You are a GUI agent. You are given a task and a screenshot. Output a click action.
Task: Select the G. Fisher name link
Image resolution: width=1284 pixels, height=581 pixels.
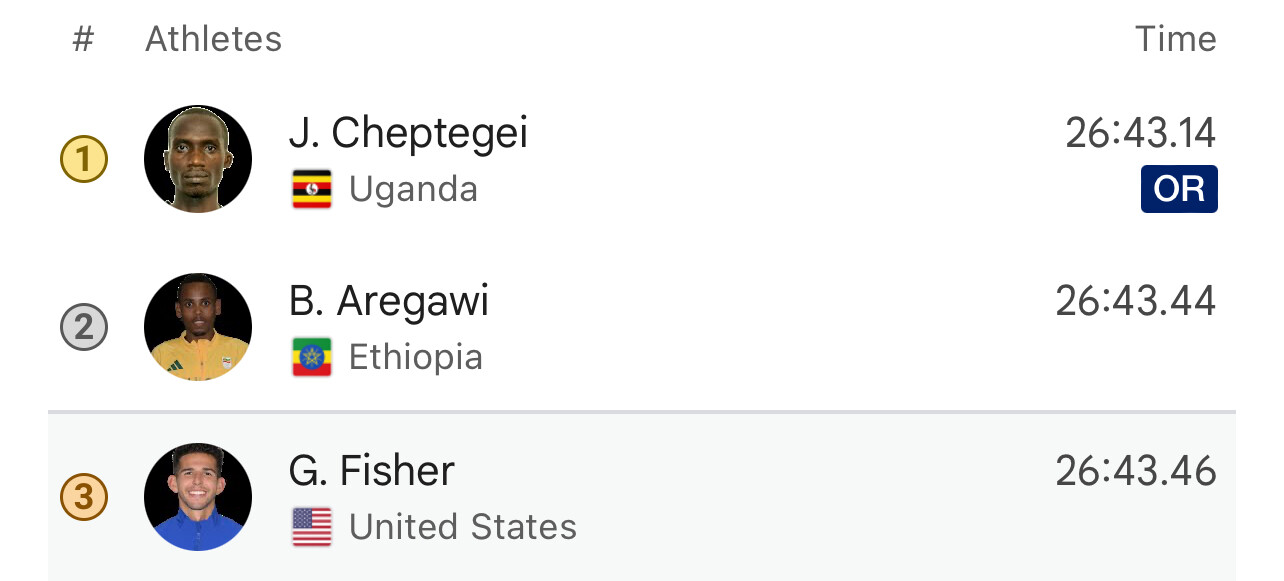[372, 471]
